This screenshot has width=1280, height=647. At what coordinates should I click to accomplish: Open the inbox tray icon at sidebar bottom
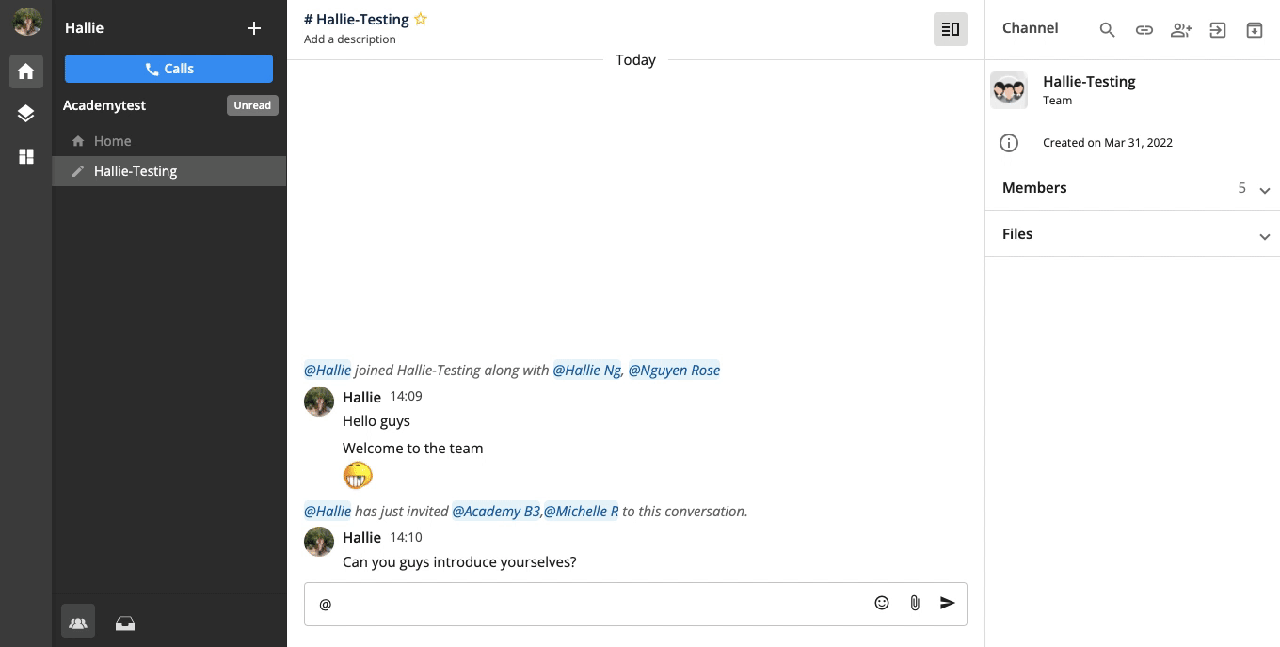tap(125, 623)
